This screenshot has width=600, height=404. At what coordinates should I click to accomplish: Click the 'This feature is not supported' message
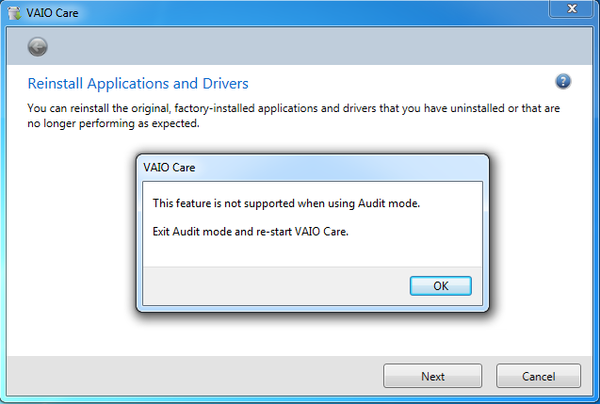285,203
